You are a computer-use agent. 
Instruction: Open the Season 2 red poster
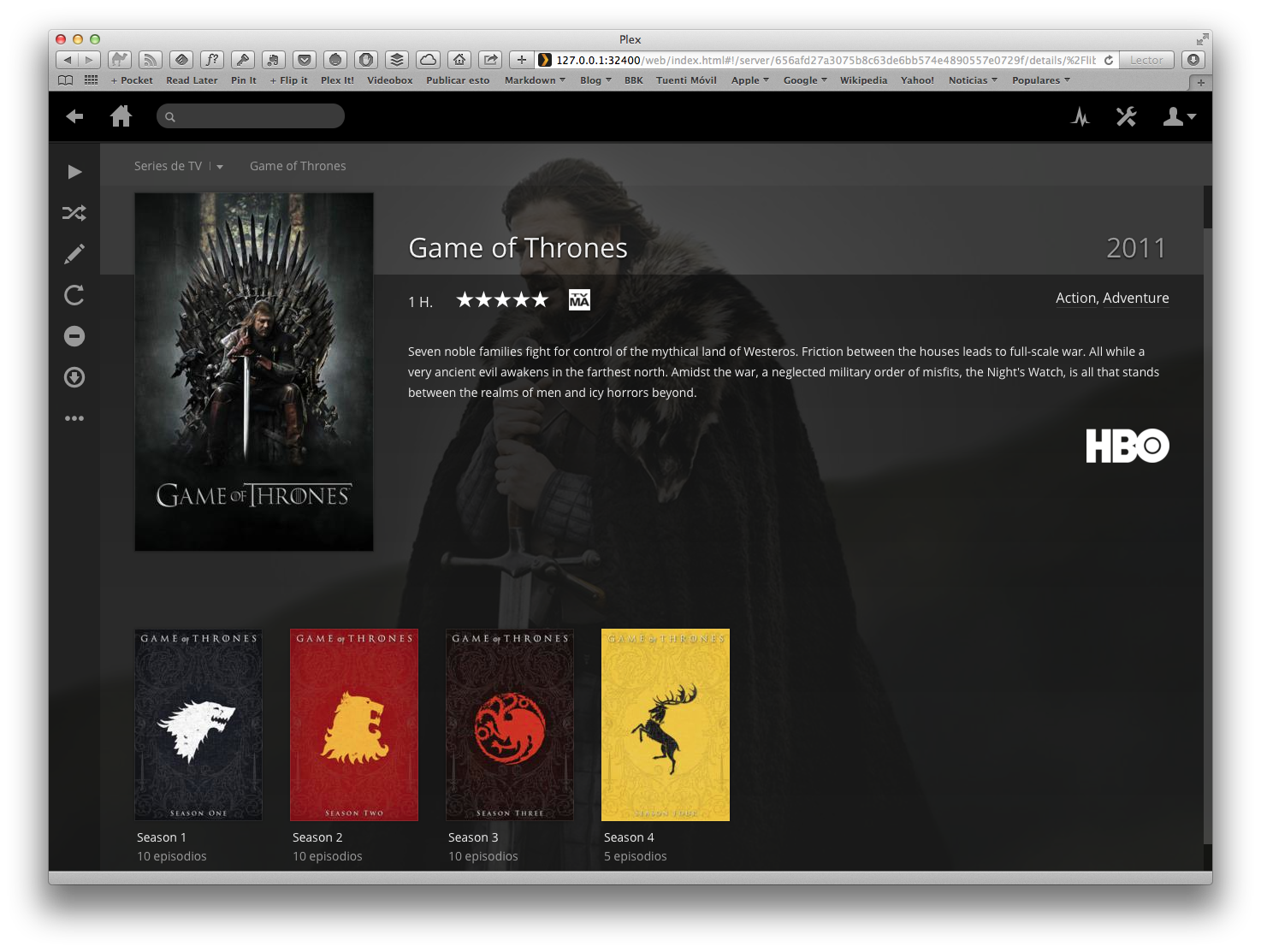tap(354, 725)
